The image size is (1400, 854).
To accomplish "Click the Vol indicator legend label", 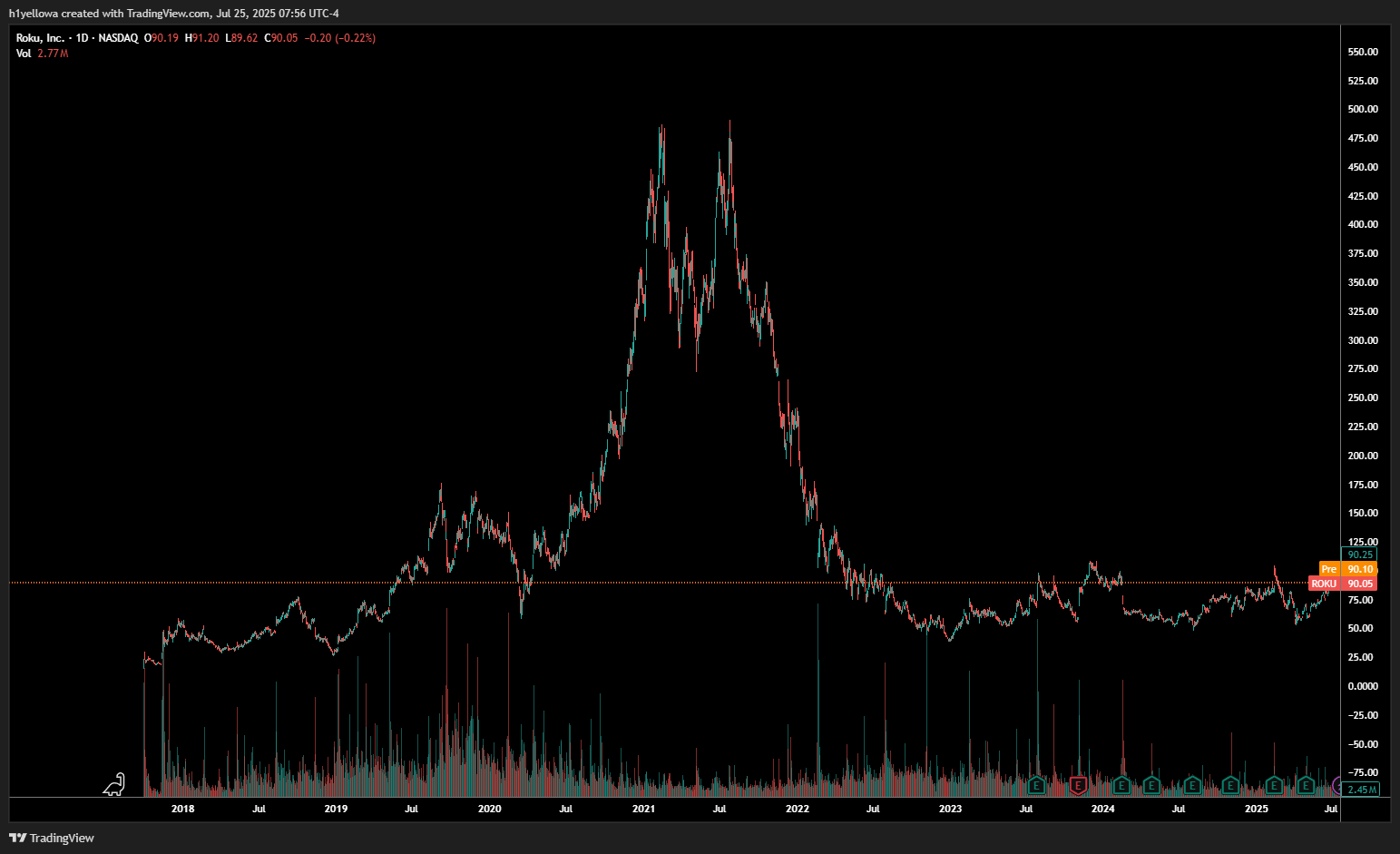I will tap(24, 54).
